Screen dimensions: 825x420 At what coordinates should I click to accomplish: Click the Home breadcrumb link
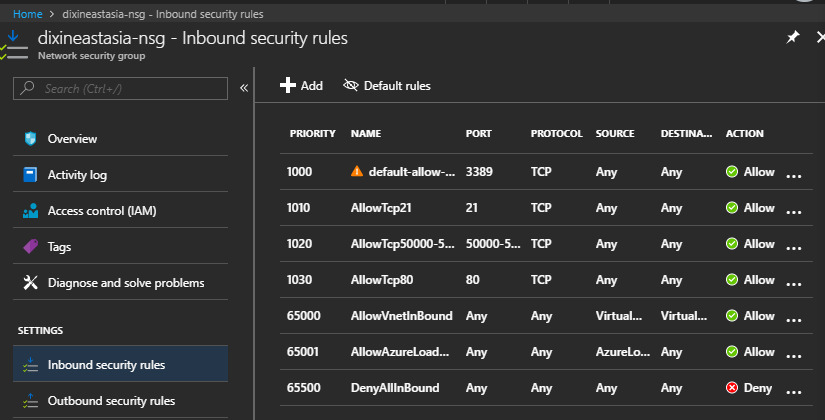click(27, 14)
